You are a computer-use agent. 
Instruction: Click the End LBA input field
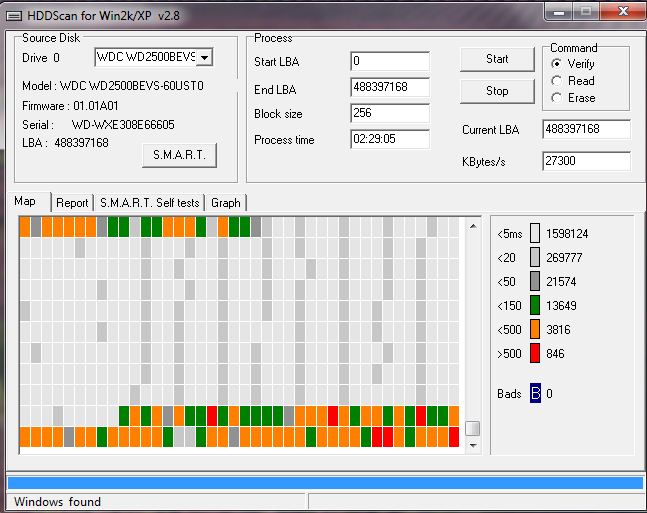click(x=390, y=87)
